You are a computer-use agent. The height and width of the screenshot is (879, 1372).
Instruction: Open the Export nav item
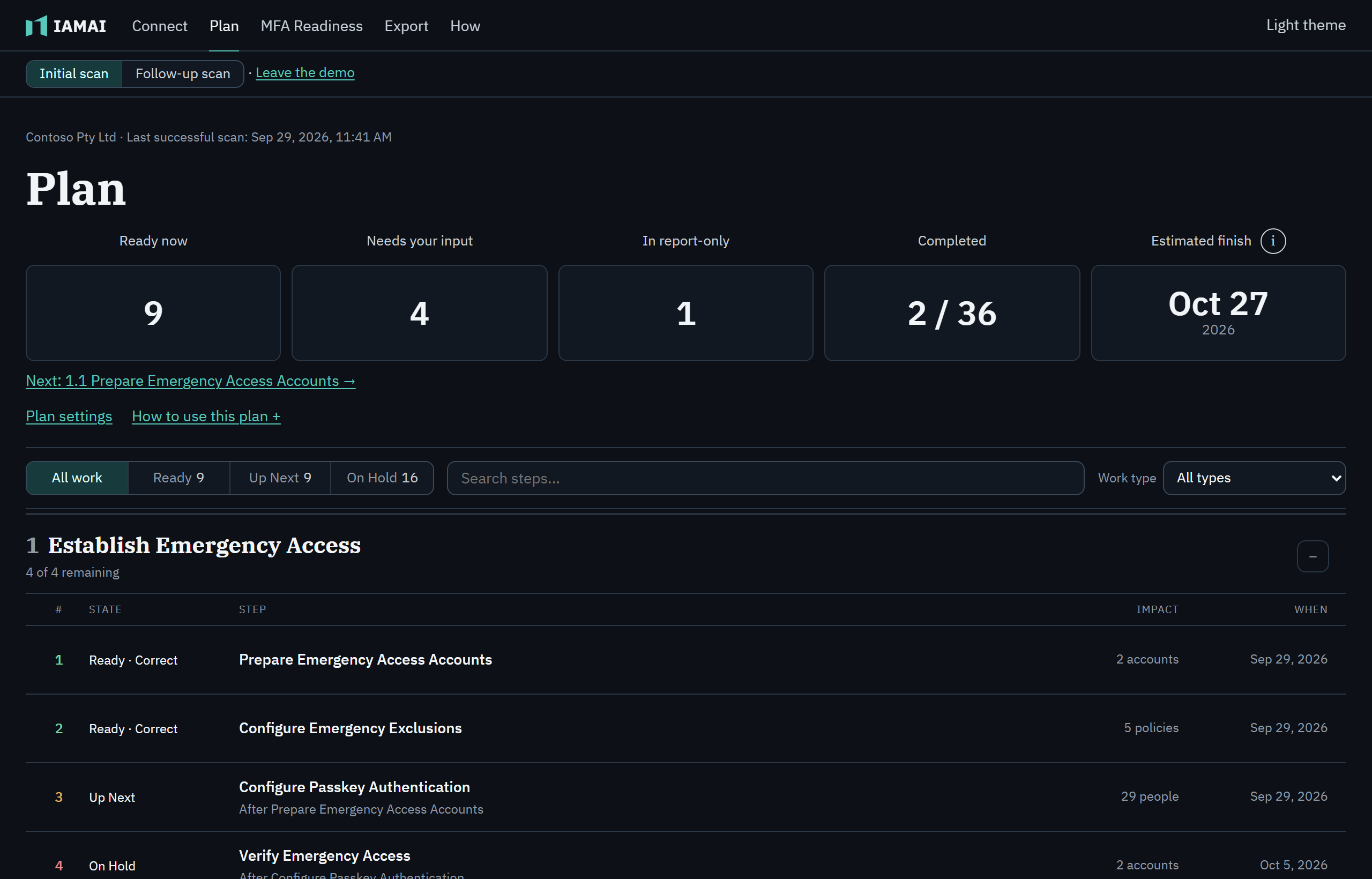[406, 26]
